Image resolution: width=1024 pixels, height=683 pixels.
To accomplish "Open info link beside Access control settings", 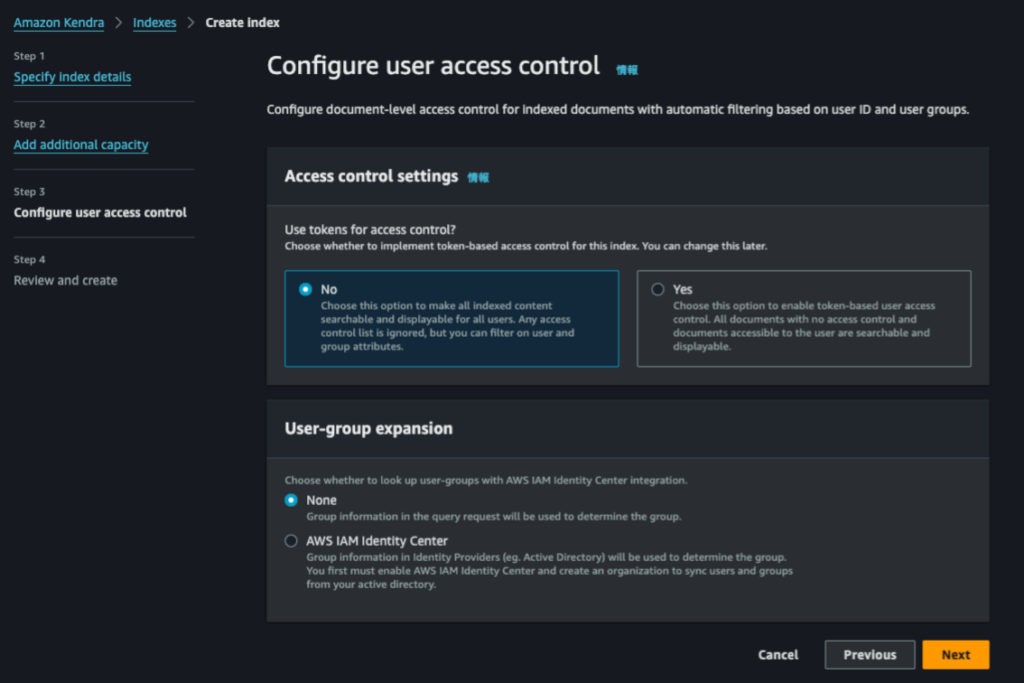I will [478, 177].
